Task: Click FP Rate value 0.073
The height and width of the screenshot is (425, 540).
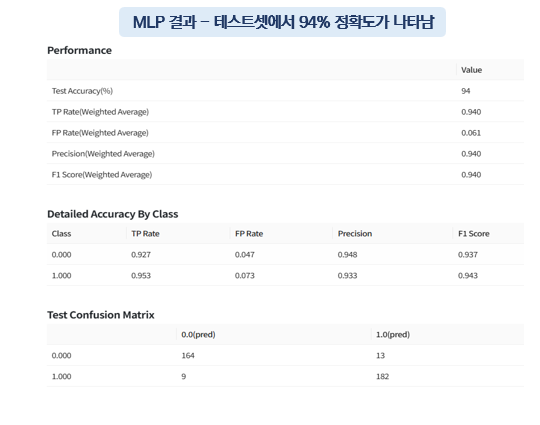Action: point(245,276)
